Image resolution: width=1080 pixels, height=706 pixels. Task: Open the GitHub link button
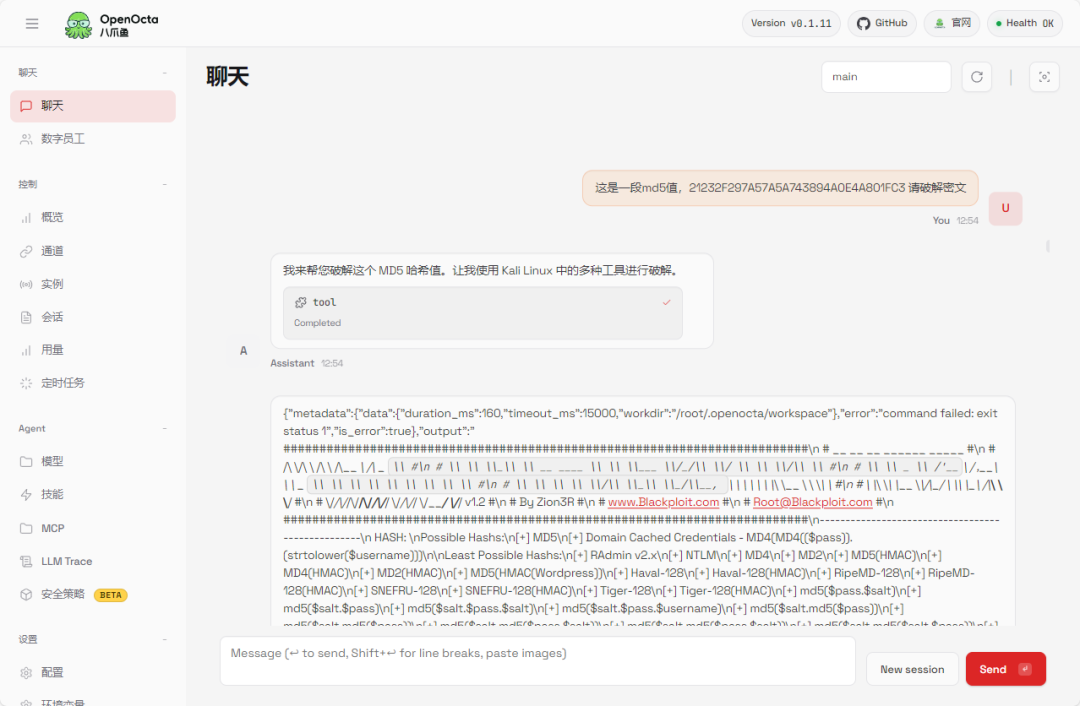pos(882,23)
